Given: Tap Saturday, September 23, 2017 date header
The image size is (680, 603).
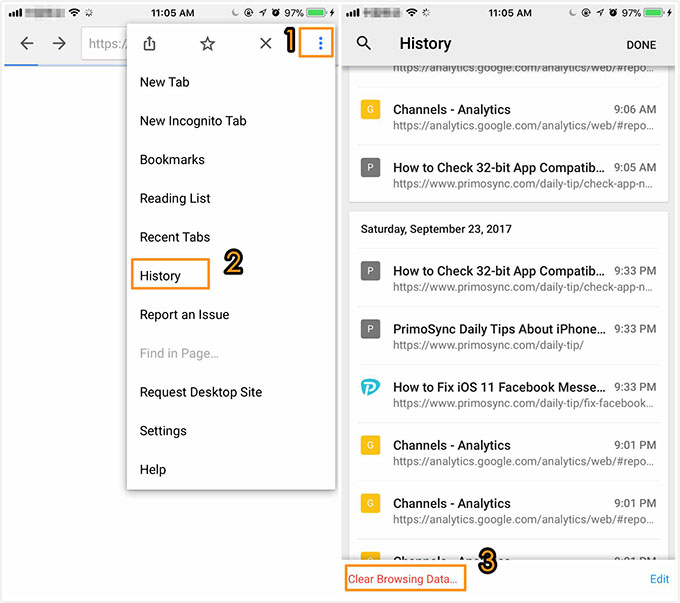Looking at the screenshot, I should [x=436, y=229].
